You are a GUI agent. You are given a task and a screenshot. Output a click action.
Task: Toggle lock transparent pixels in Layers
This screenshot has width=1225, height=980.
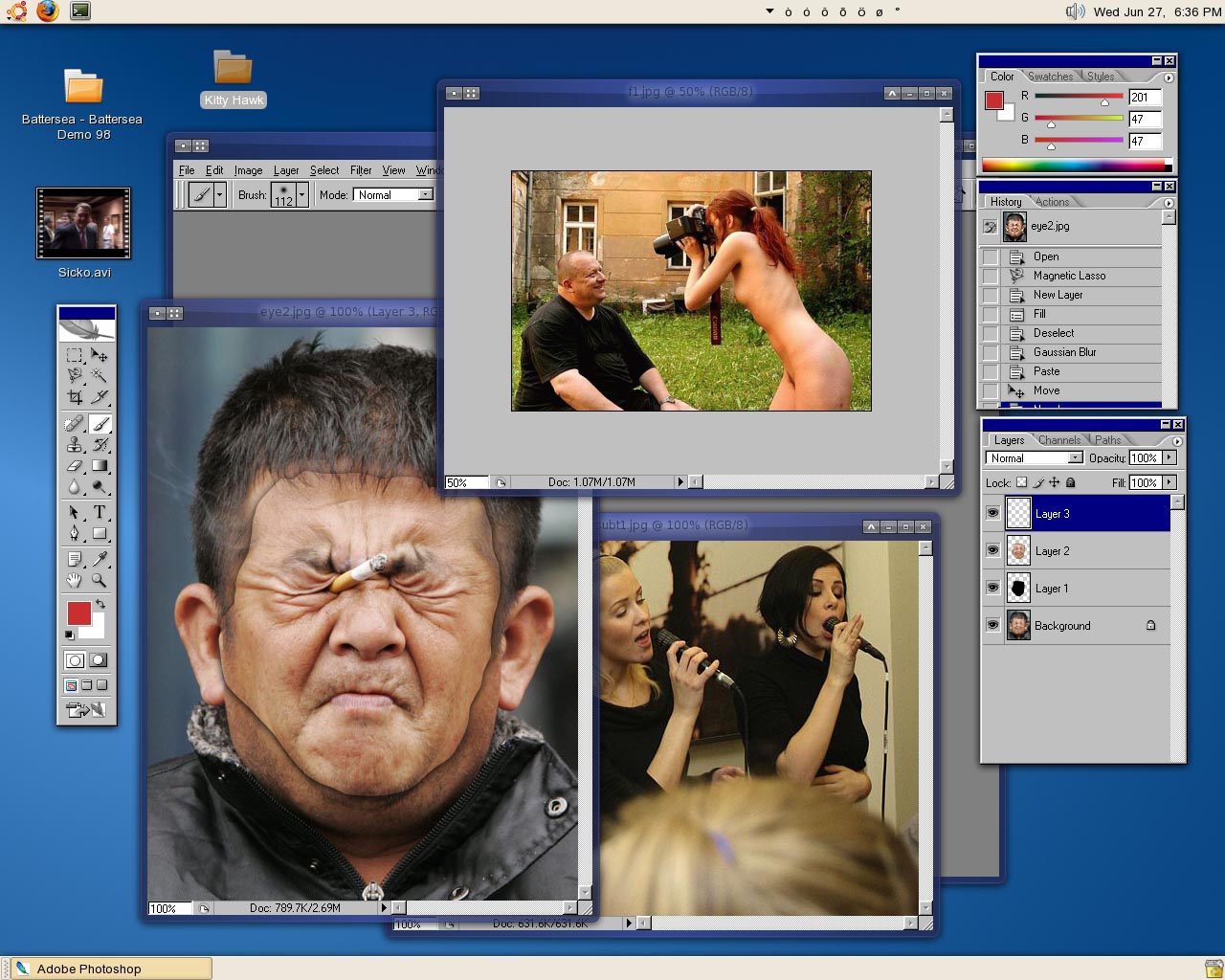point(1021,482)
